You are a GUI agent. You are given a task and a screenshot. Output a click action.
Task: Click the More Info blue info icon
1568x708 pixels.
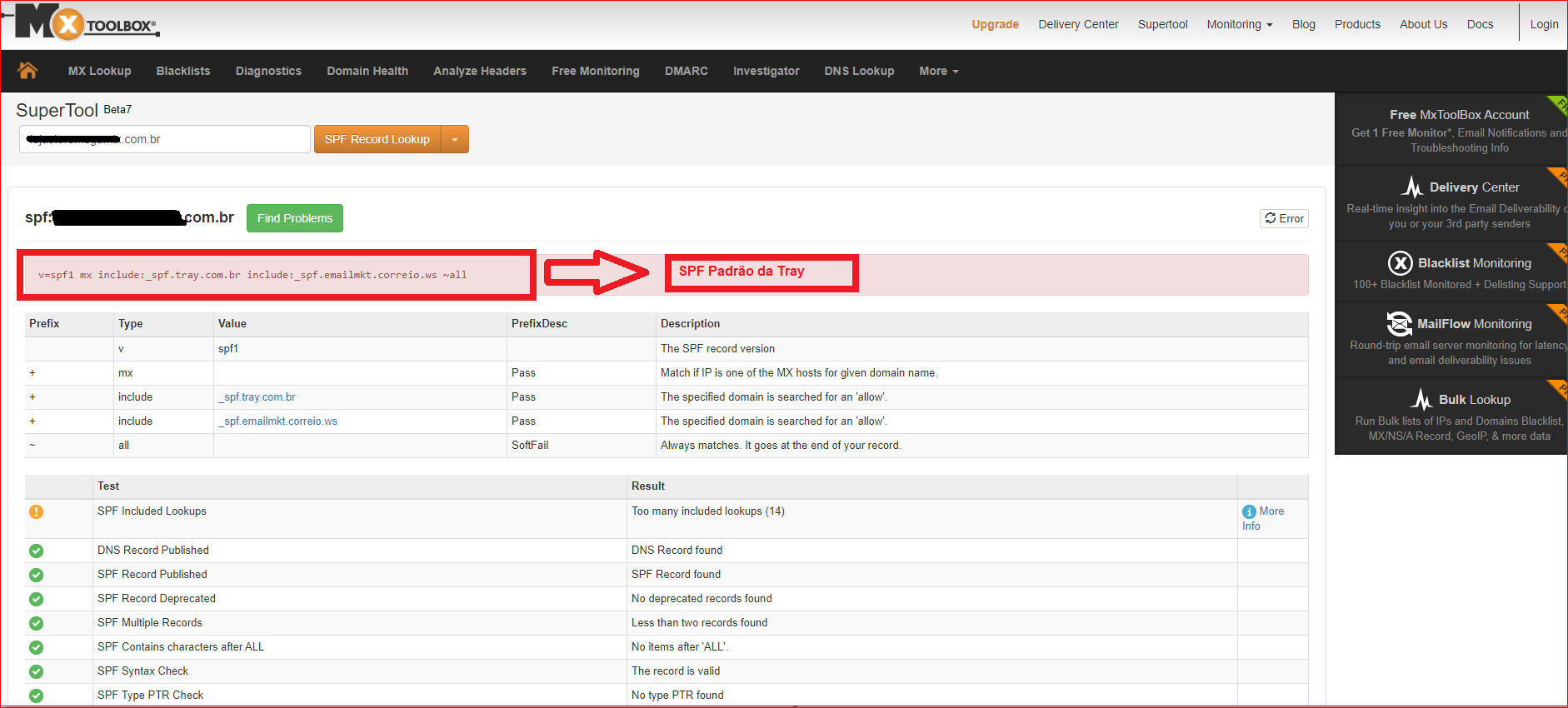(1249, 511)
